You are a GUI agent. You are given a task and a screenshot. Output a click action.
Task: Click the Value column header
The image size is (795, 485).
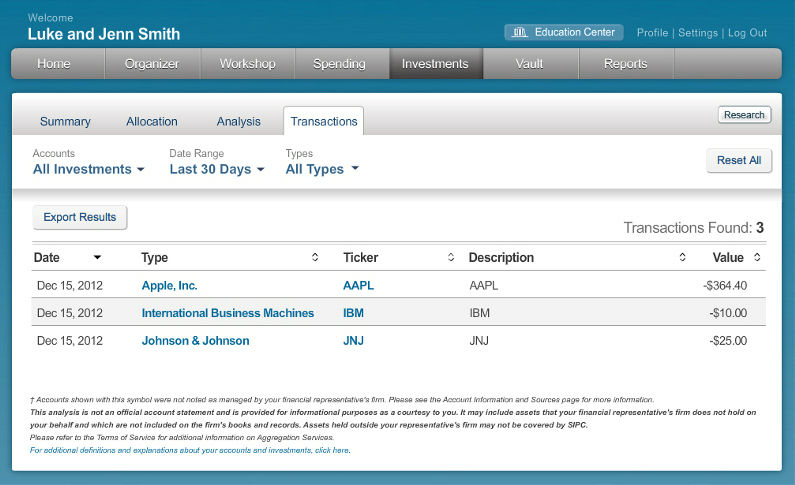pyautogui.click(x=728, y=257)
